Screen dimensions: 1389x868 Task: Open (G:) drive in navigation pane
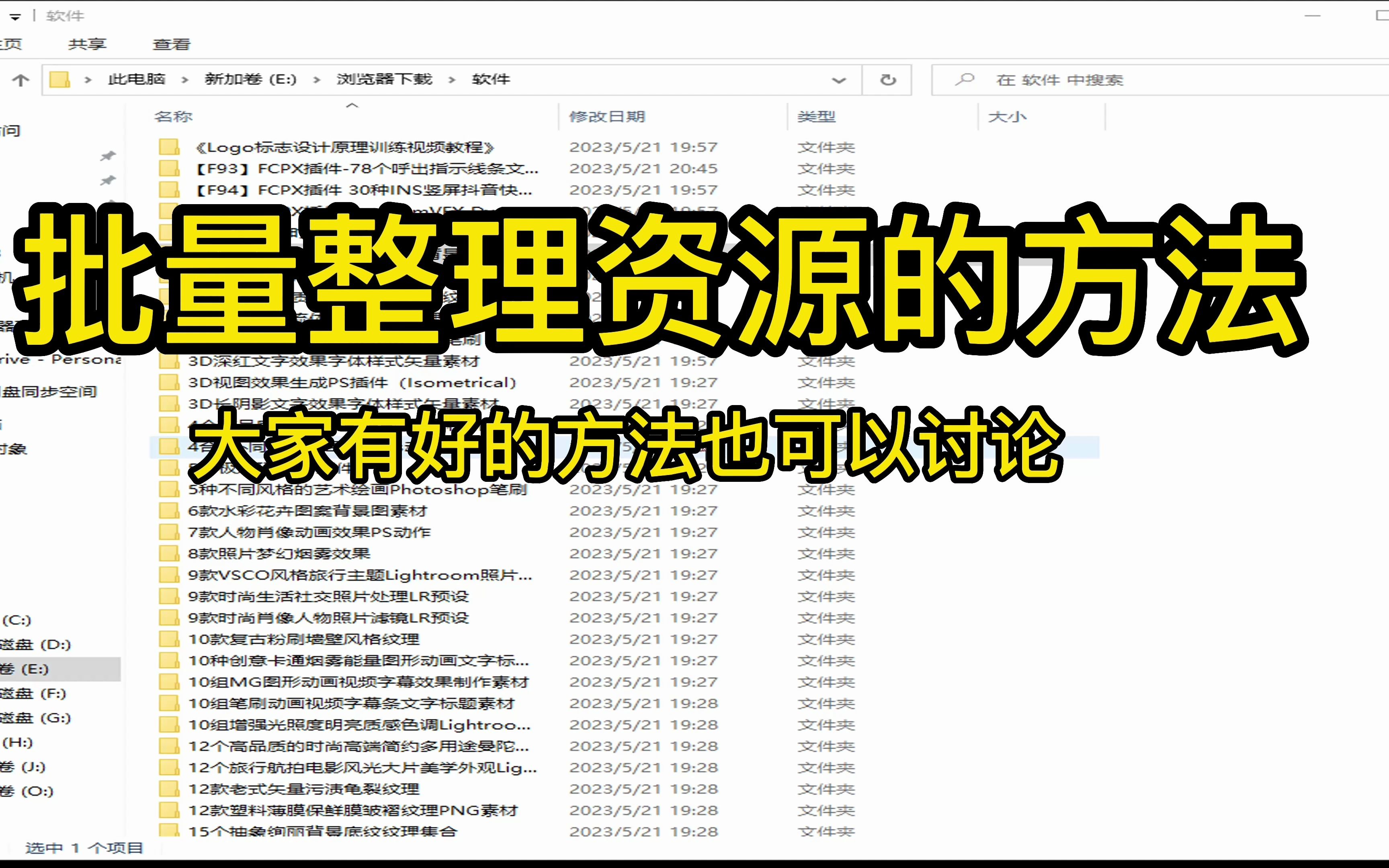point(35,718)
